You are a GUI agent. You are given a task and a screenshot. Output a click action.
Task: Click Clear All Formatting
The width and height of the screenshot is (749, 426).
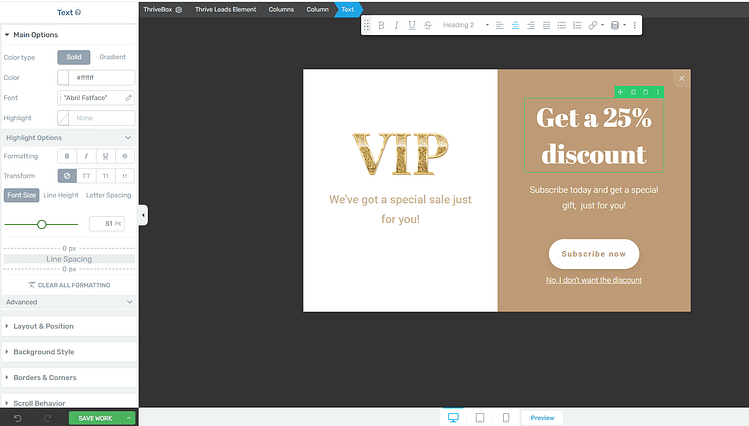69,285
